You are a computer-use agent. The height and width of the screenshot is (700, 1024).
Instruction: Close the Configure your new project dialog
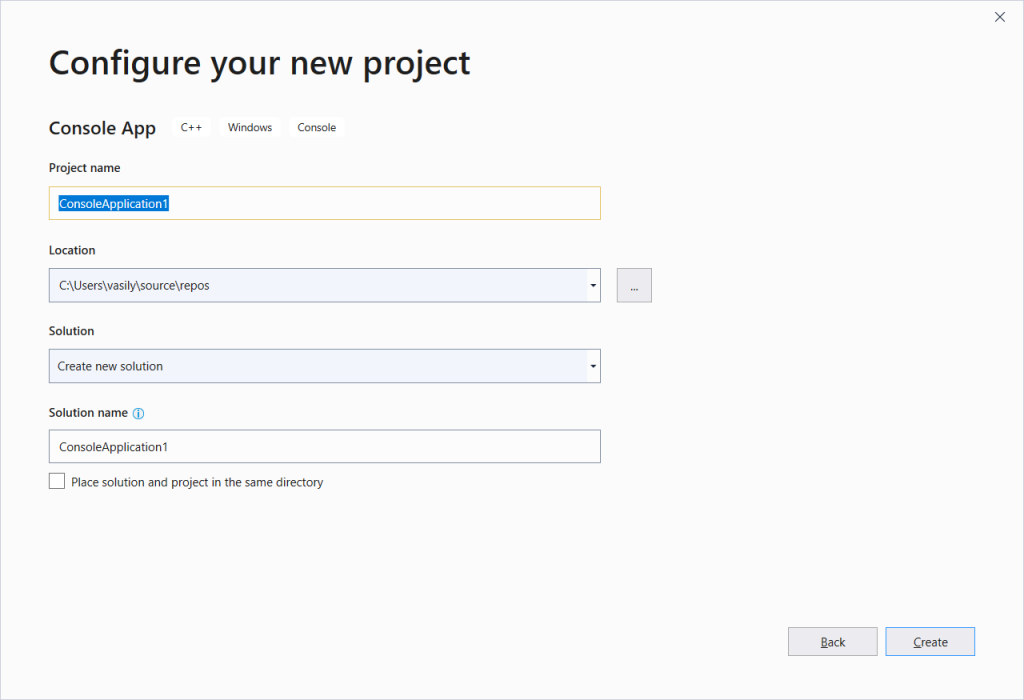point(999,17)
